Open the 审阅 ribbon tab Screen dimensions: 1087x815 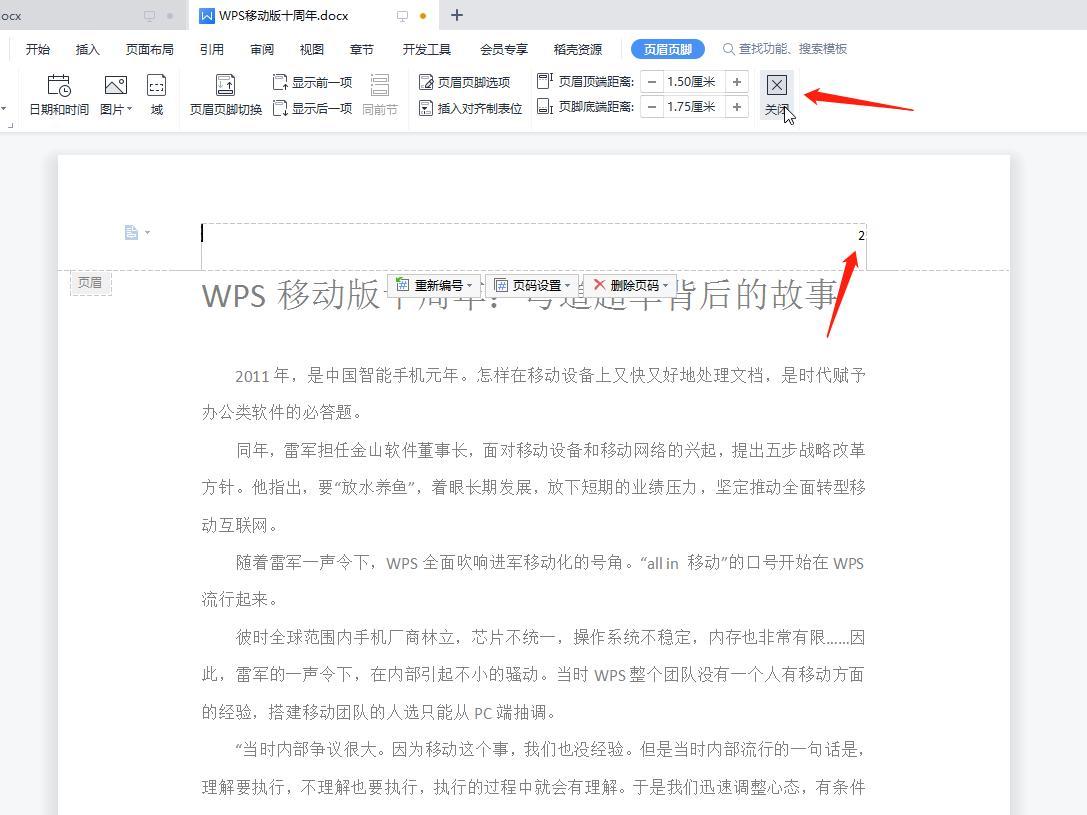[262, 49]
